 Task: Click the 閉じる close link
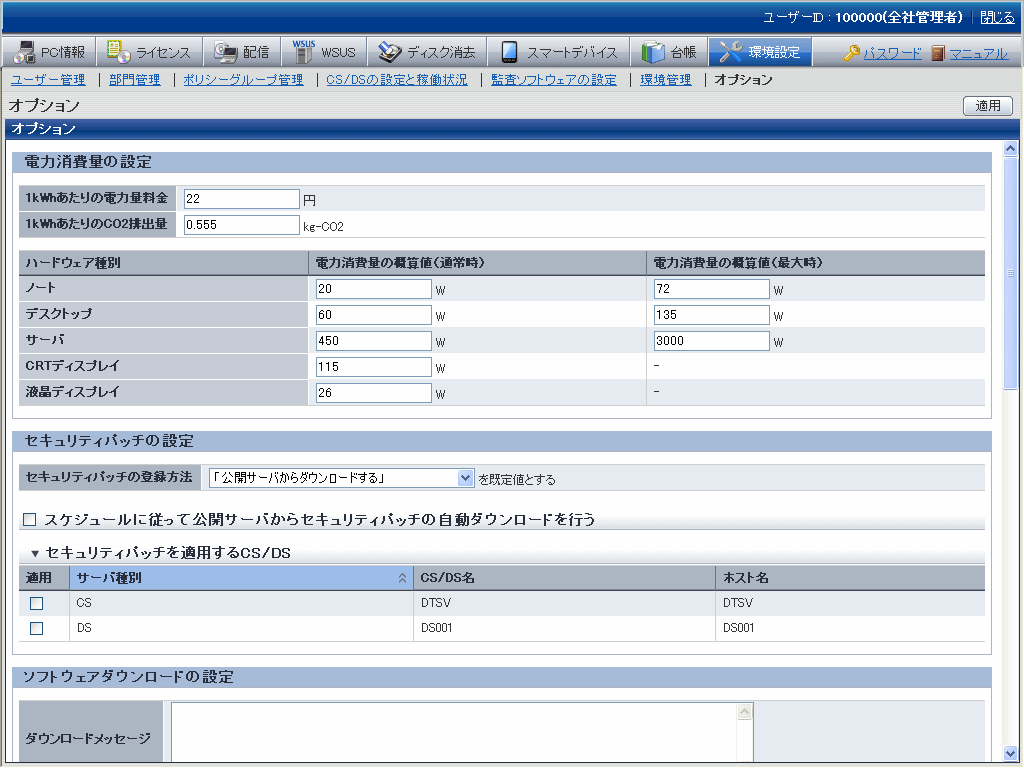pos(996,17)
